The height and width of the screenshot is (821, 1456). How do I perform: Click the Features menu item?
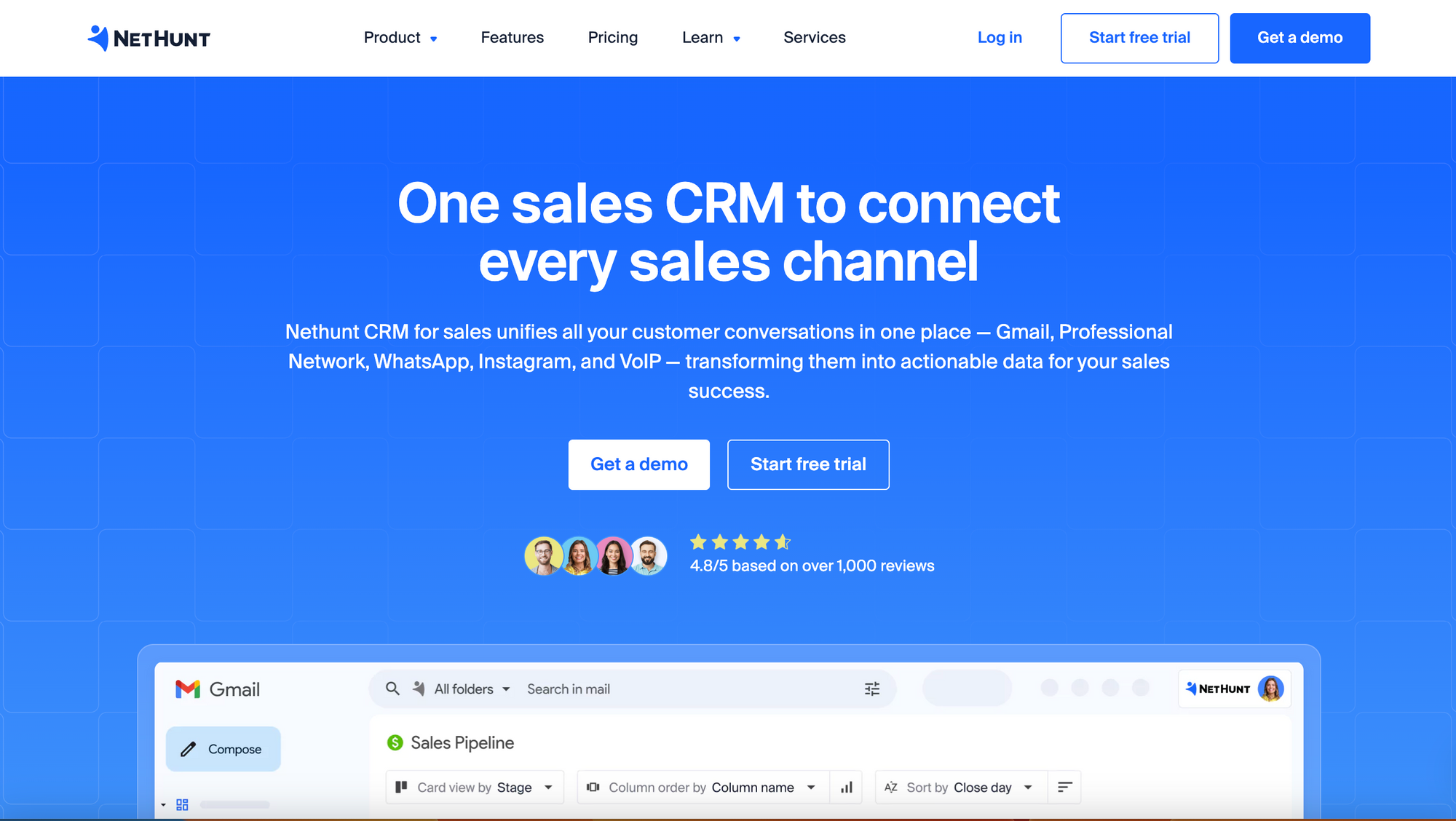(x=512, y=38)
